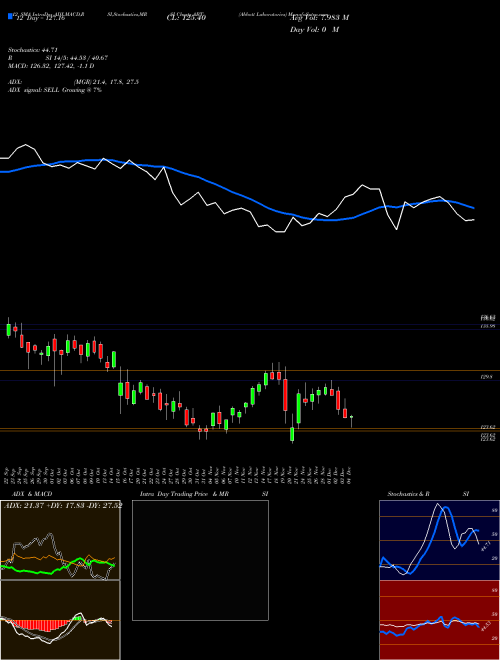The height and width of the screenshot is (660, 500).
Task: Click the tall red candlestick after the mid-chart peak
Action: [x=285, y=395]
